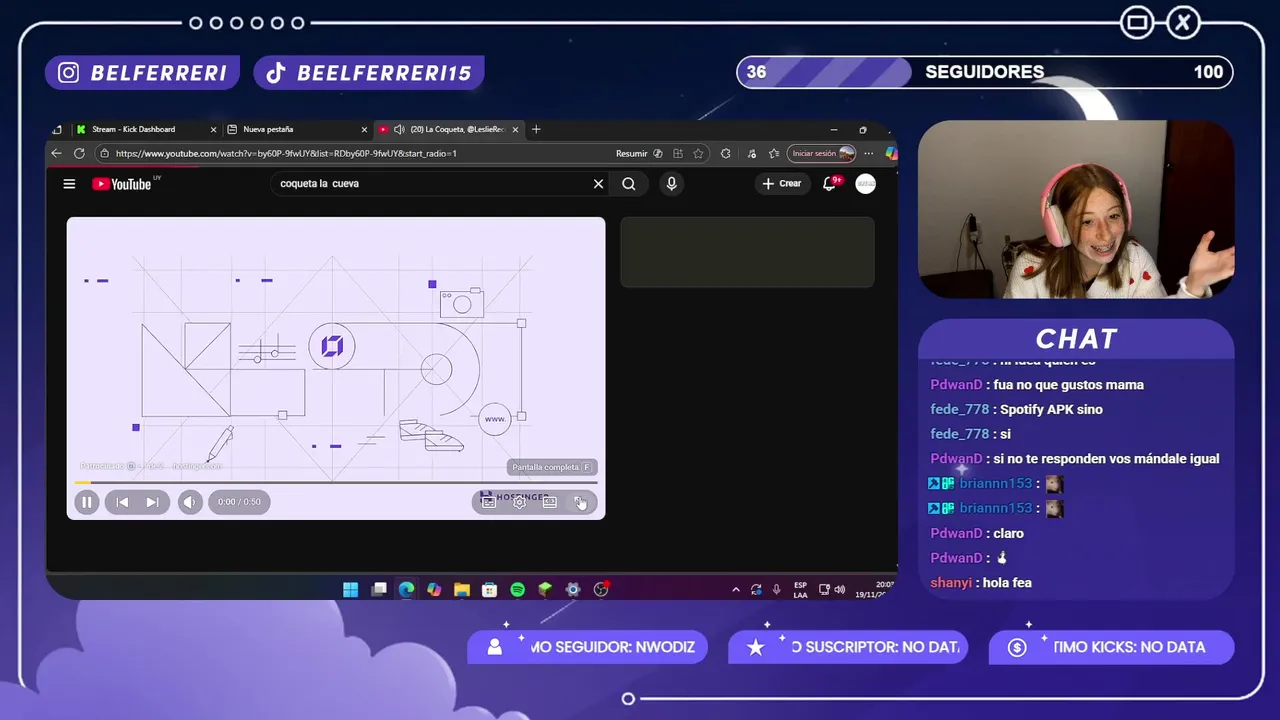Toggle subtitles in the video player
Screen dimensions: 1280x720
pos(489,502)
